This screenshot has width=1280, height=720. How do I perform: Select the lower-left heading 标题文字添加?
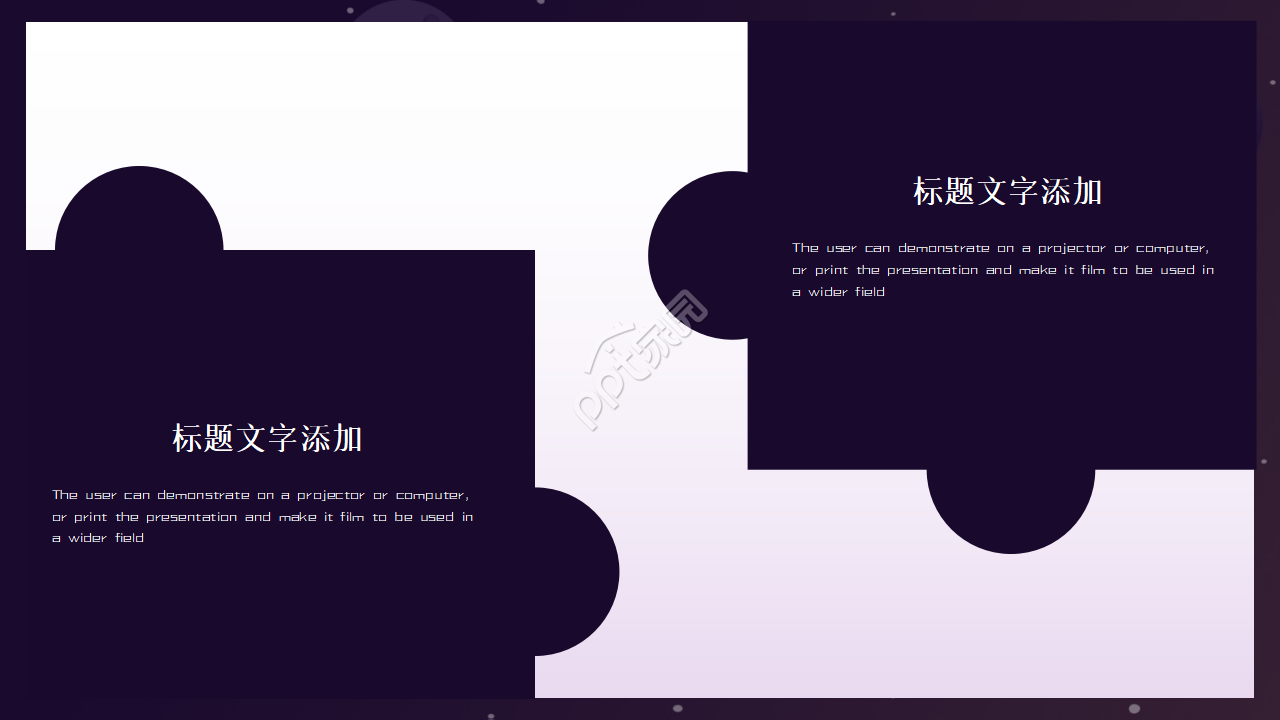coord(267,438)
